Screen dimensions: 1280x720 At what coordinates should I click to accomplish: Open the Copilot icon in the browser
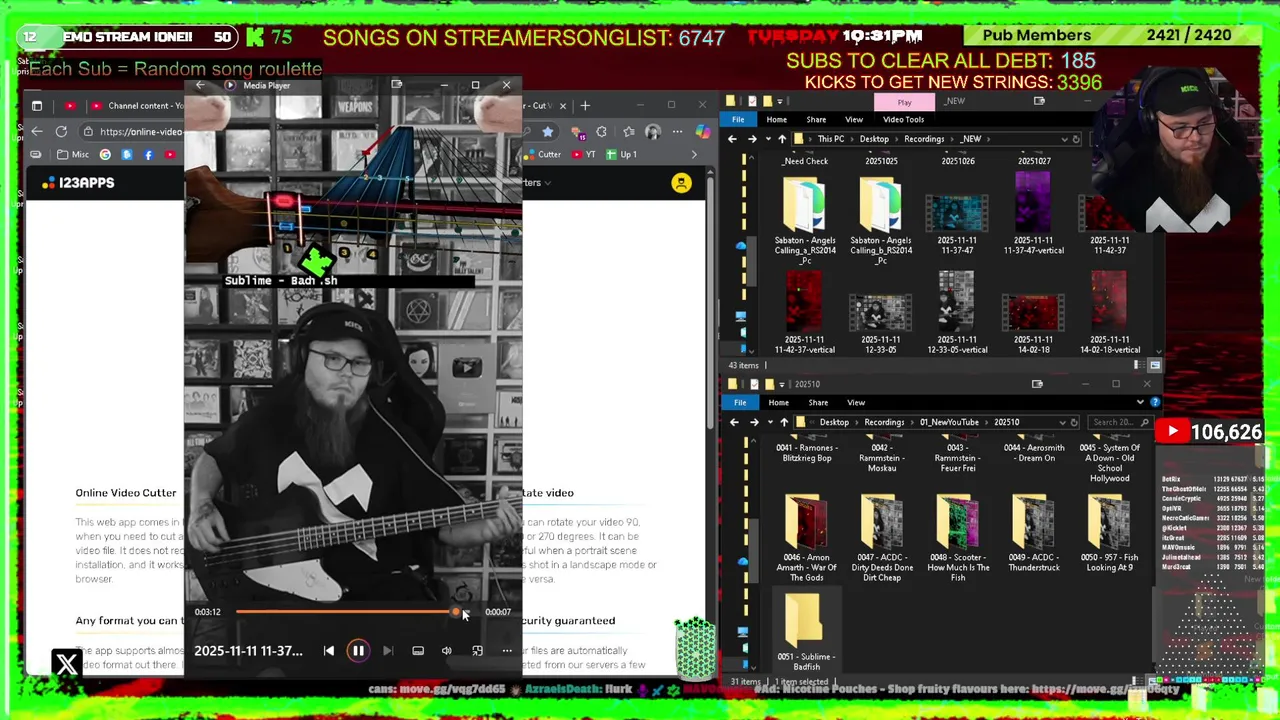click(x=703, y=131)
